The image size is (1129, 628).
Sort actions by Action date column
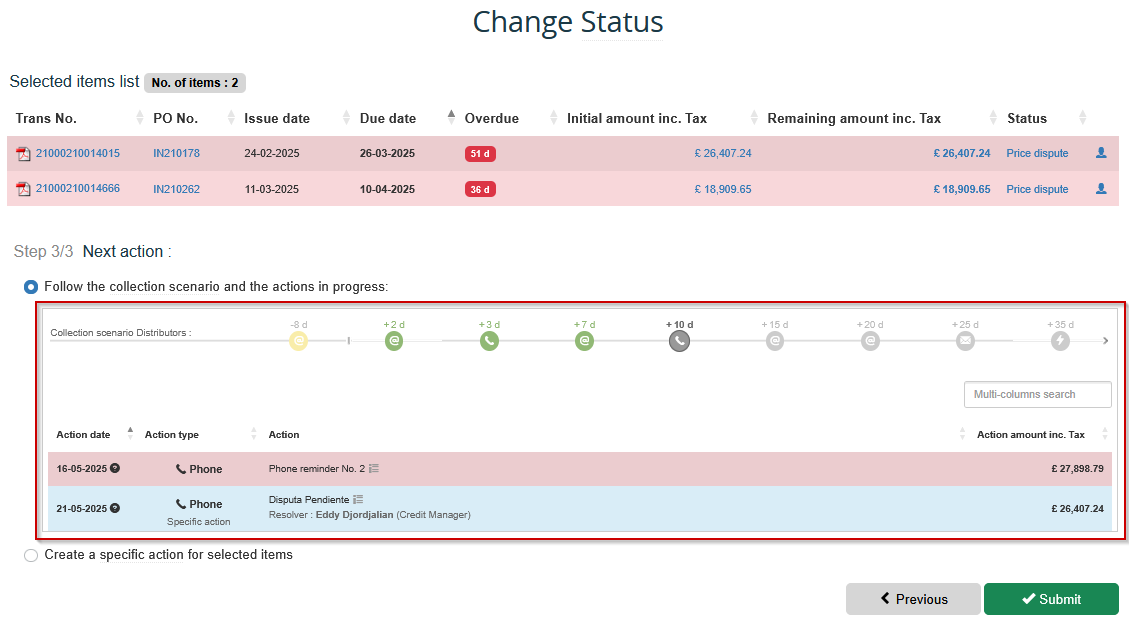pos(83,435)
